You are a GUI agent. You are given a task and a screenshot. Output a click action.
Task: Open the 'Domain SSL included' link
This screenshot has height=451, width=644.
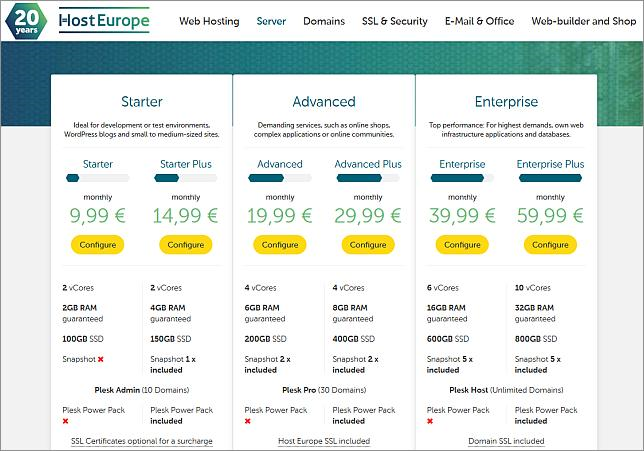pyautogui.click(x=506, y=441)
